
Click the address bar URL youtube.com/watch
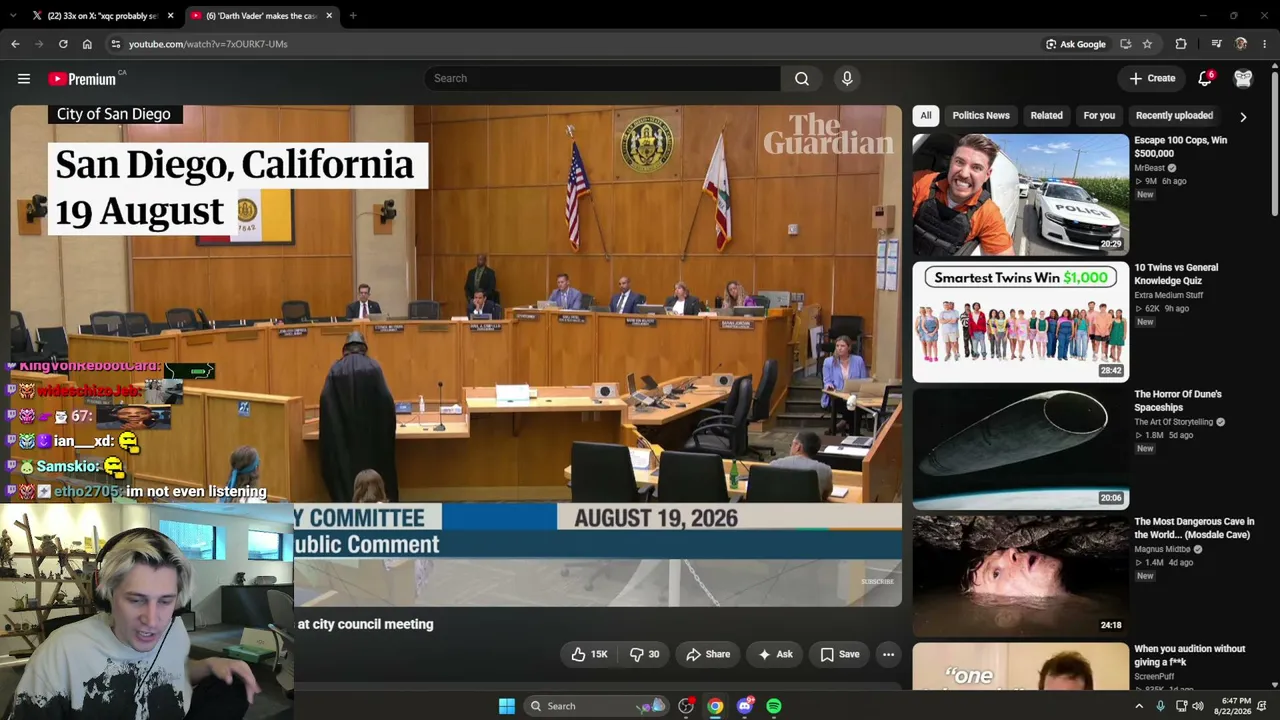(208, 44)
